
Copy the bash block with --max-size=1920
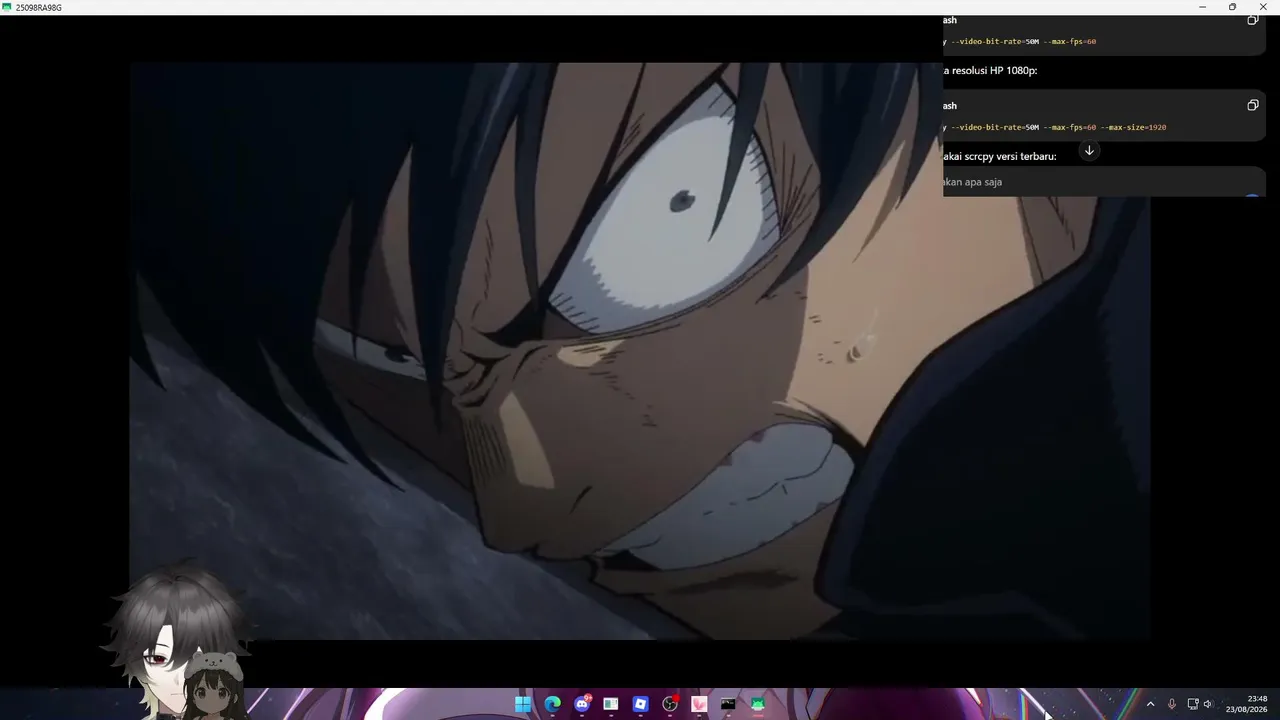coord(1252,105)
